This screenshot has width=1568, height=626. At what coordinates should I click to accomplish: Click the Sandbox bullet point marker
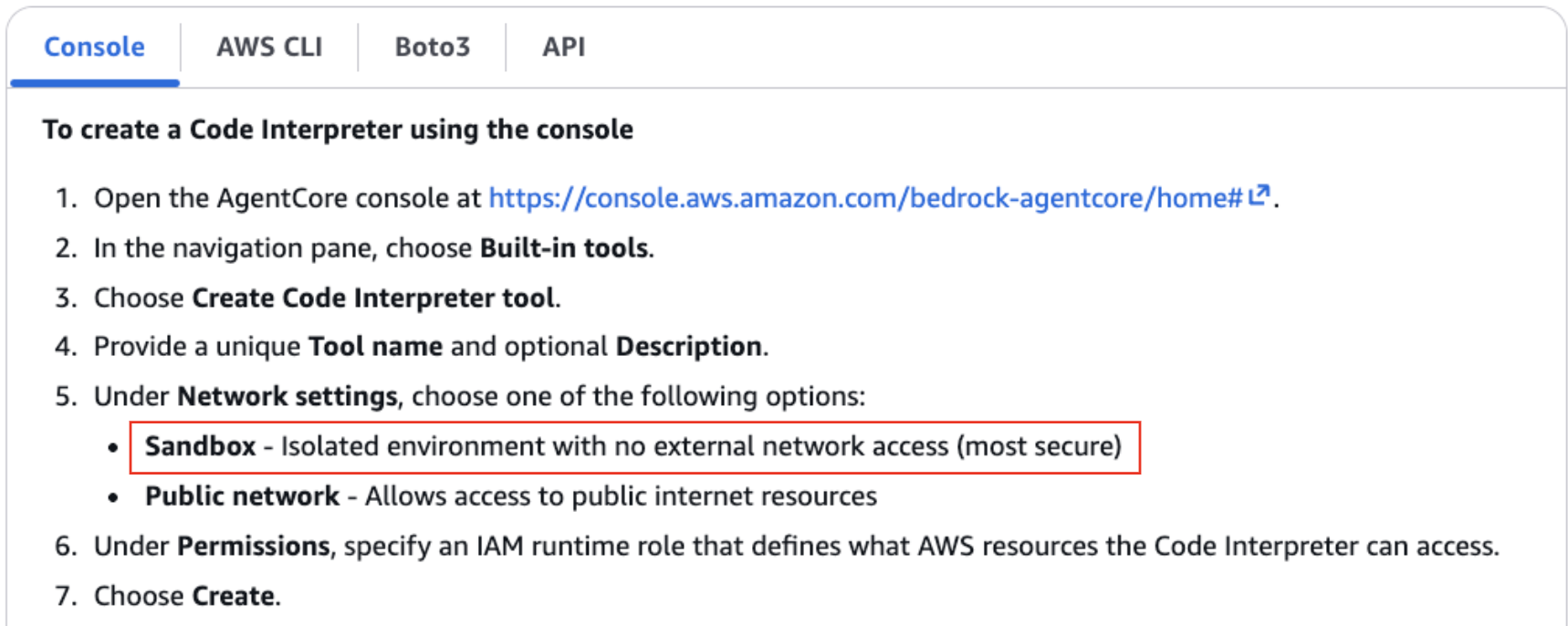[x=113, y=446]
